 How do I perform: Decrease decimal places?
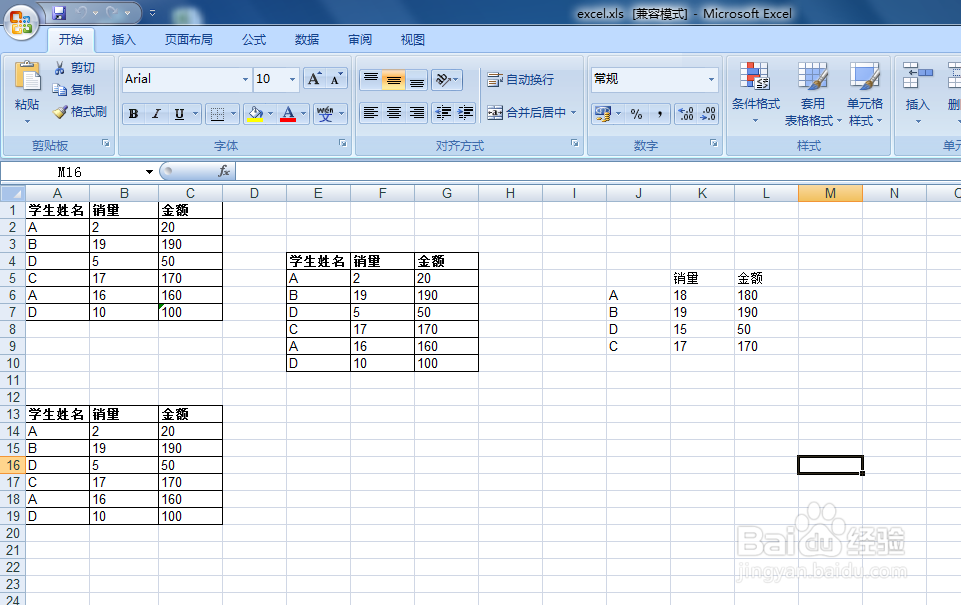[x=708, y=113]
